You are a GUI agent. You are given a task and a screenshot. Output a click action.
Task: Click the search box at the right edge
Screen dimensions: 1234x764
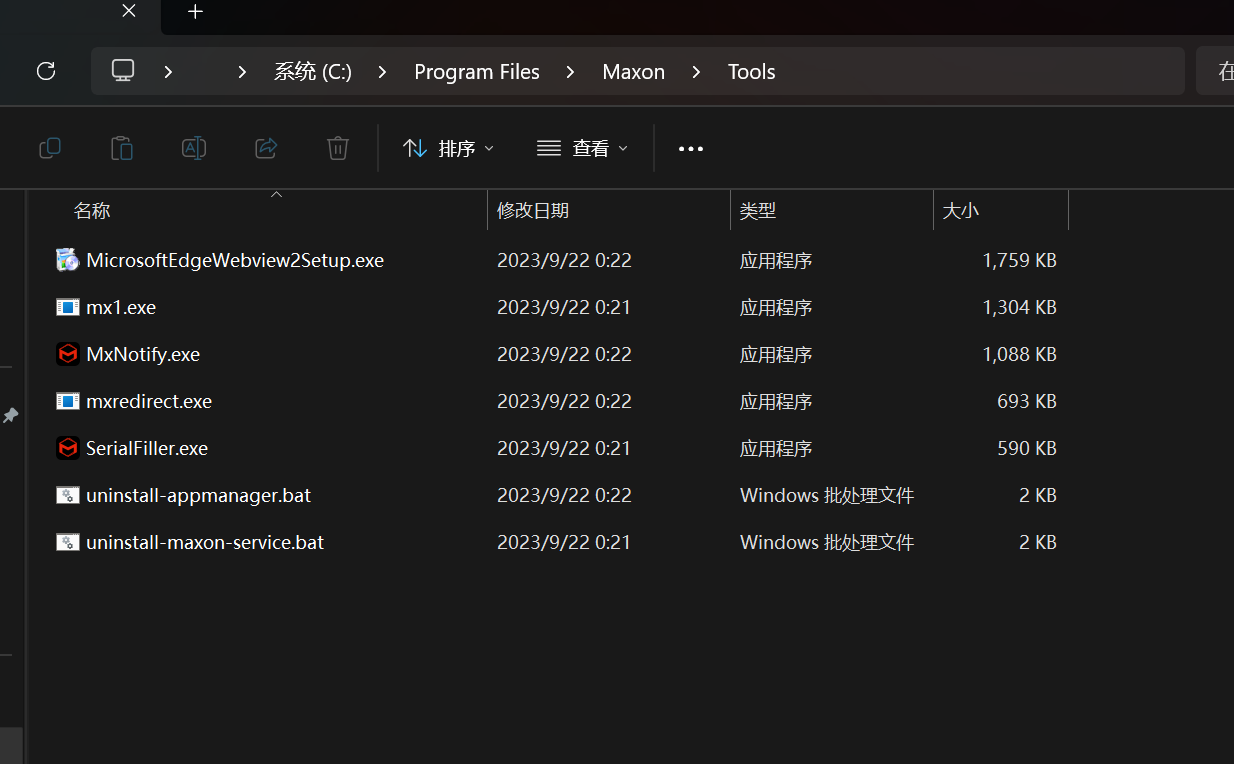coord(1215,71)
